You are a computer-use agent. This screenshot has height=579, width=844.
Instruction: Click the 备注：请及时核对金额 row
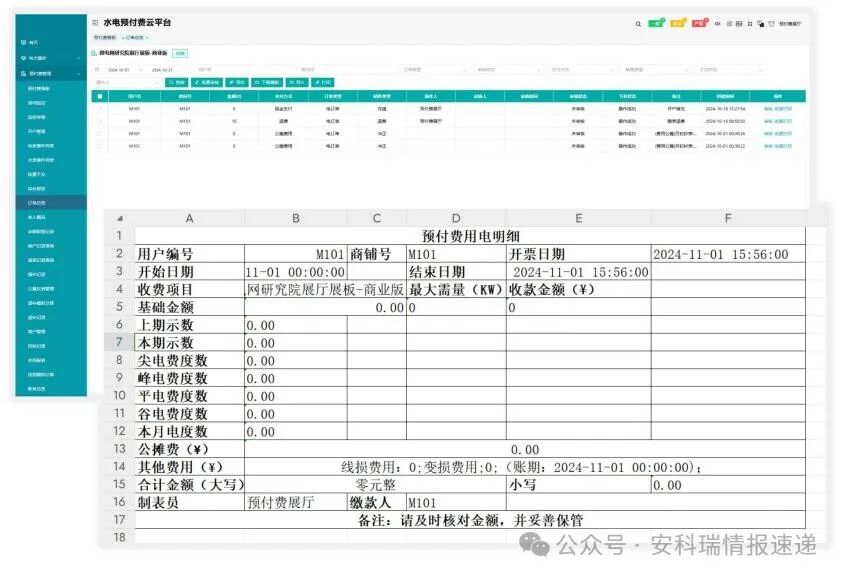click(x=470, y=520)
